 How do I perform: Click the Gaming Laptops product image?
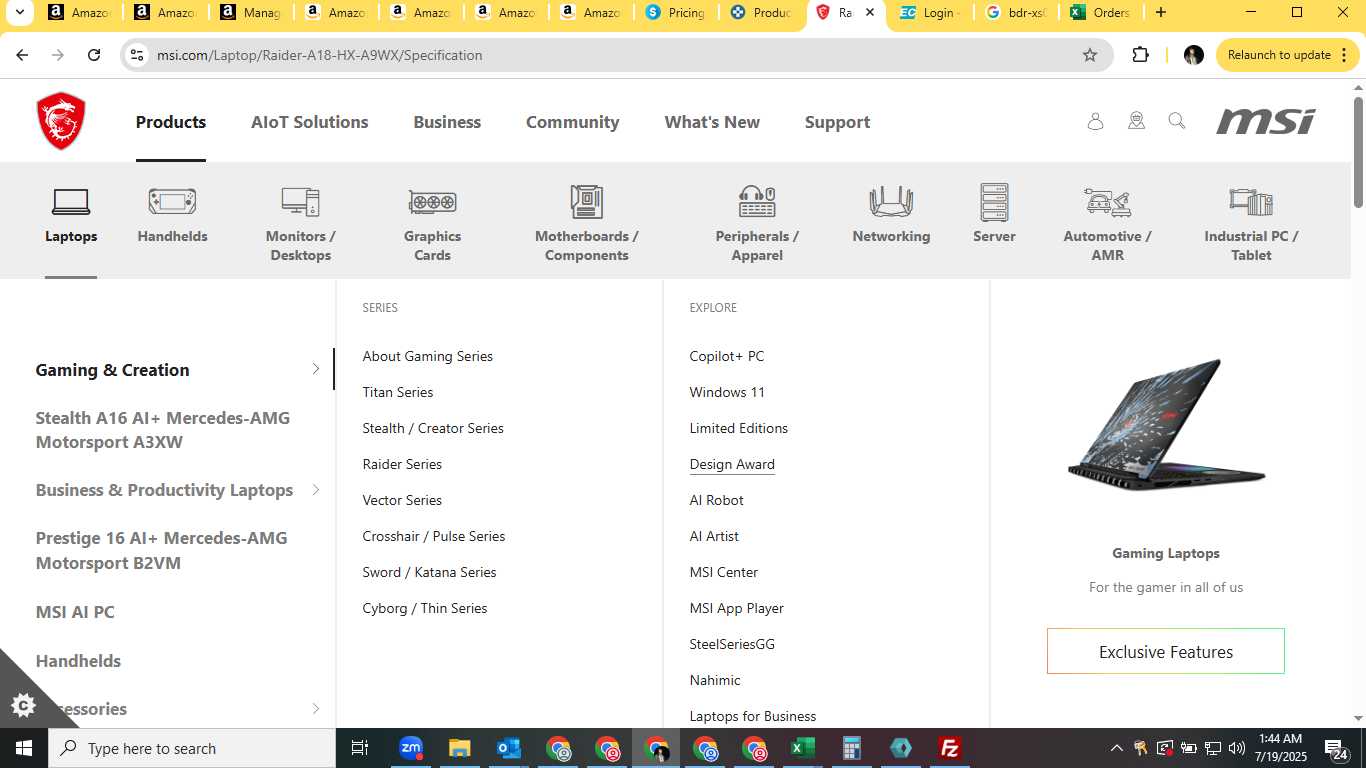click(x=1166, y=425)
